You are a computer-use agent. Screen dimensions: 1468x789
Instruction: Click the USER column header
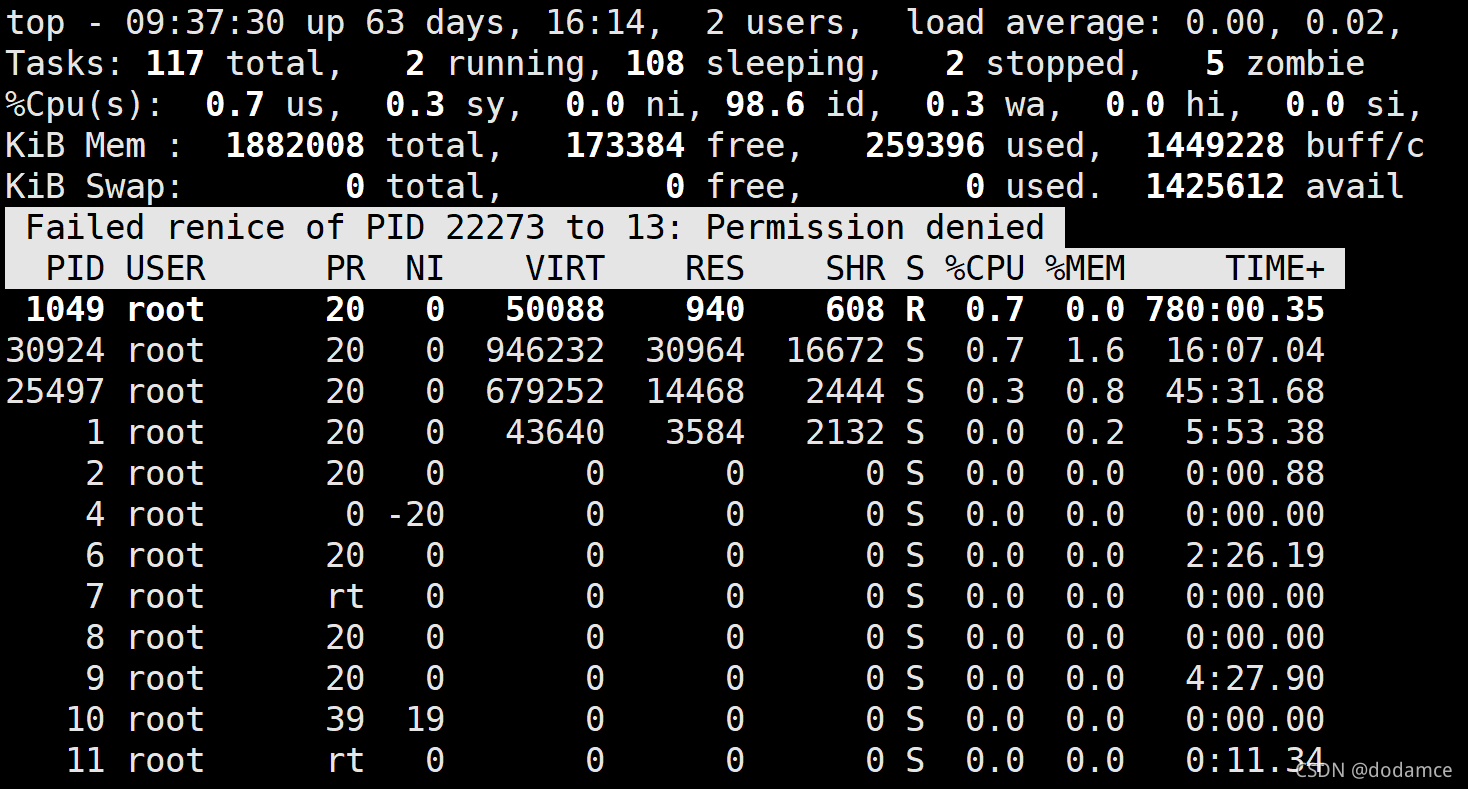(x=165, y=268)
